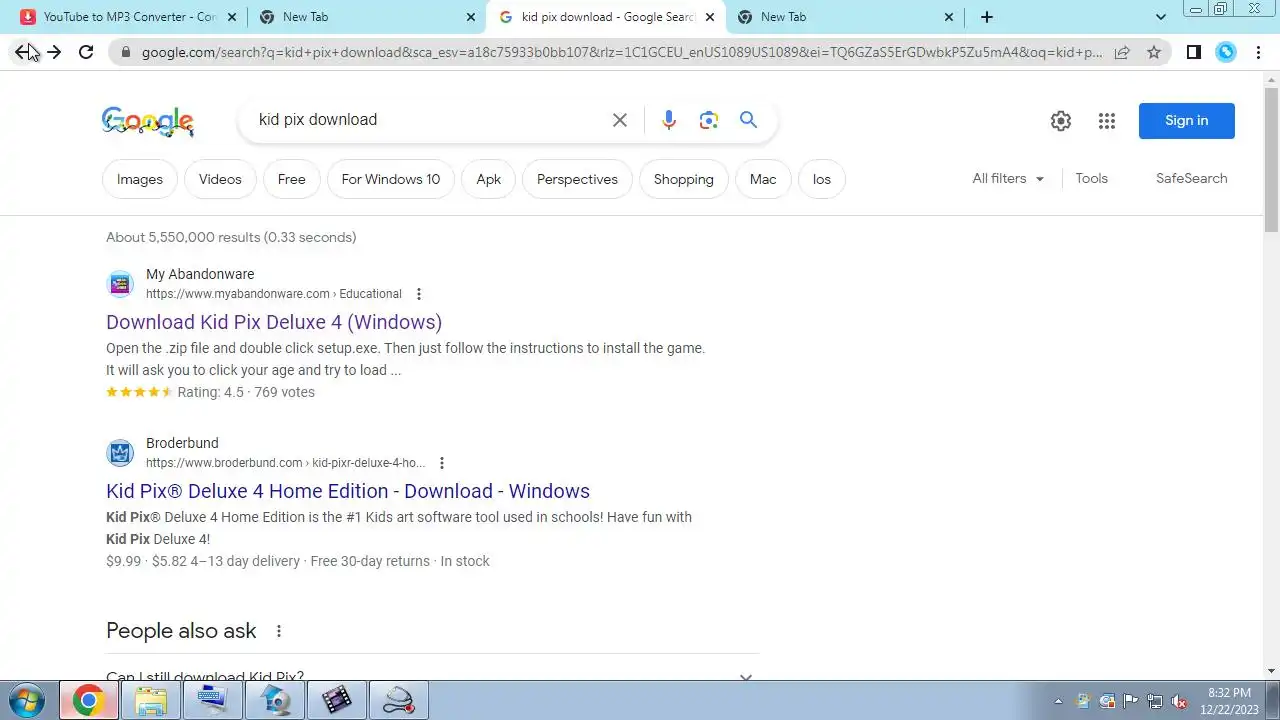Close the kid pix download tab

click(x=710, y=17)
